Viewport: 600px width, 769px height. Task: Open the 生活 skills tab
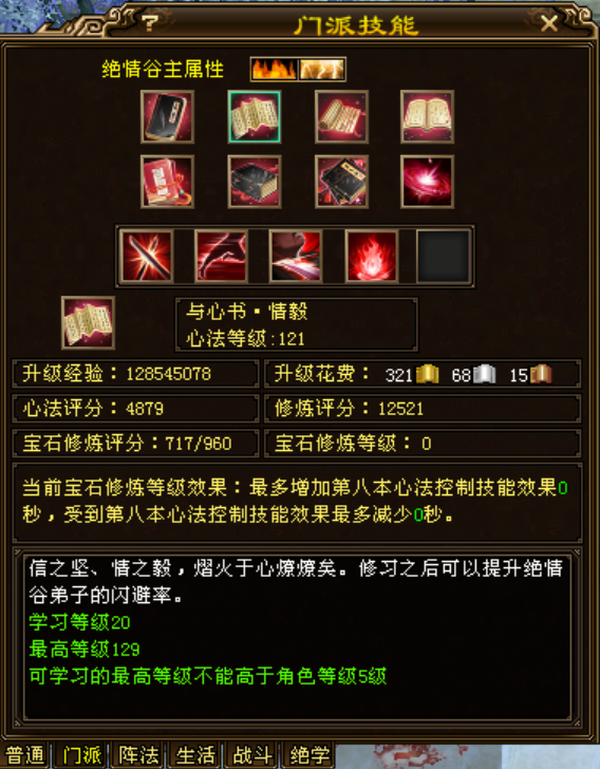click(195, 755)
